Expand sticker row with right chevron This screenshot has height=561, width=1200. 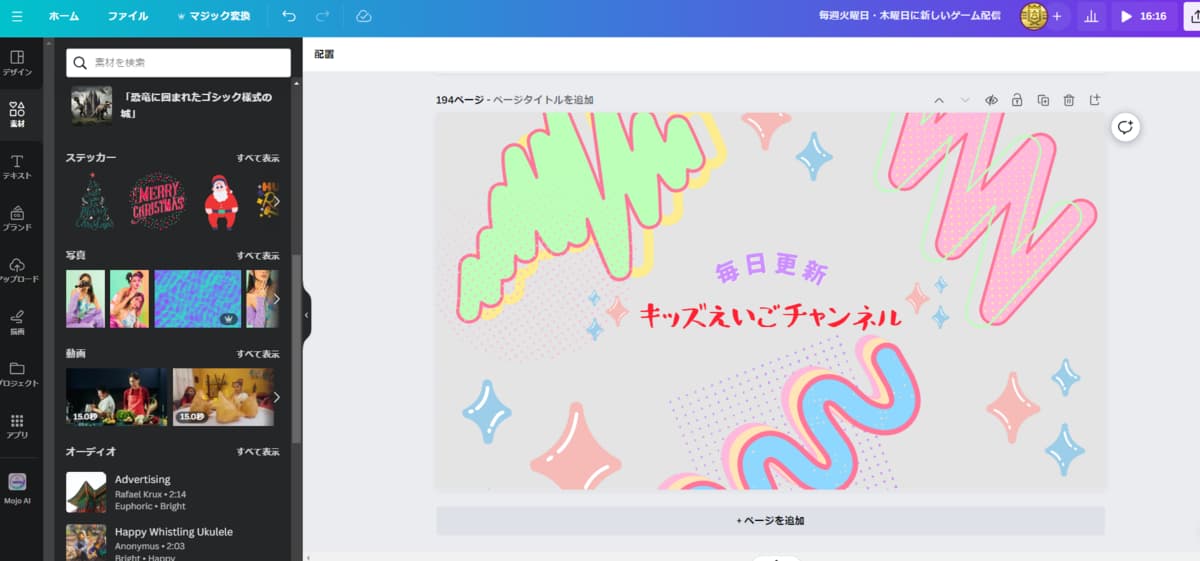click(x=277, y=201)
